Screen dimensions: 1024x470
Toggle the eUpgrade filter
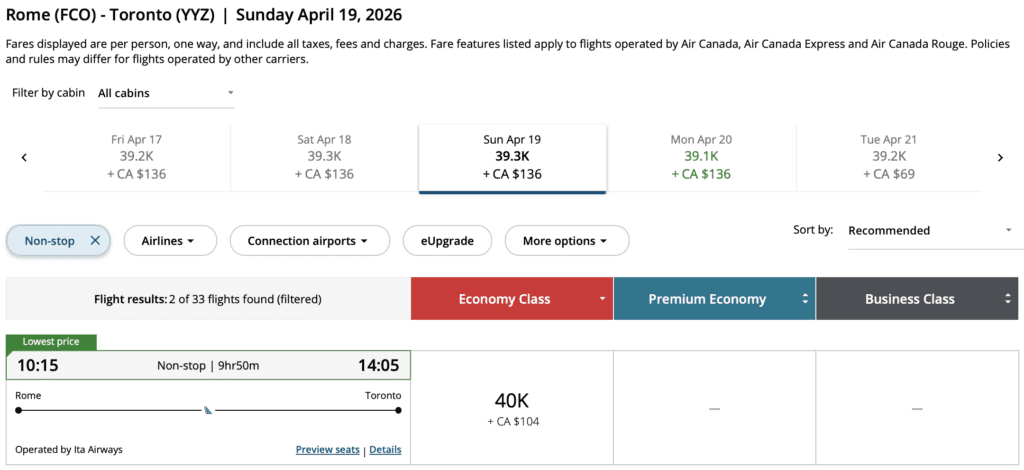[x=448, y=241]
